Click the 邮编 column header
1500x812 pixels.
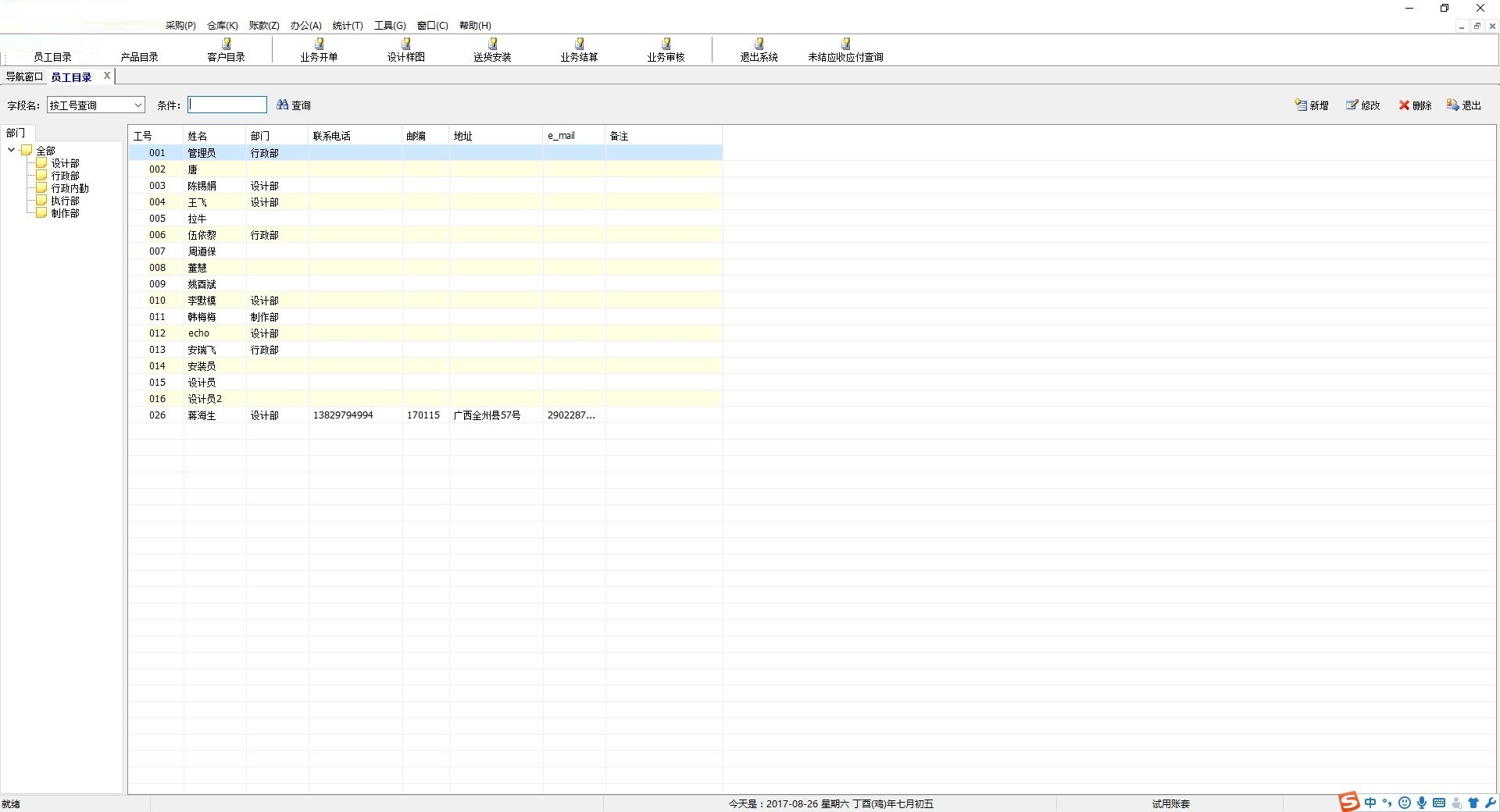coord(426,136)
